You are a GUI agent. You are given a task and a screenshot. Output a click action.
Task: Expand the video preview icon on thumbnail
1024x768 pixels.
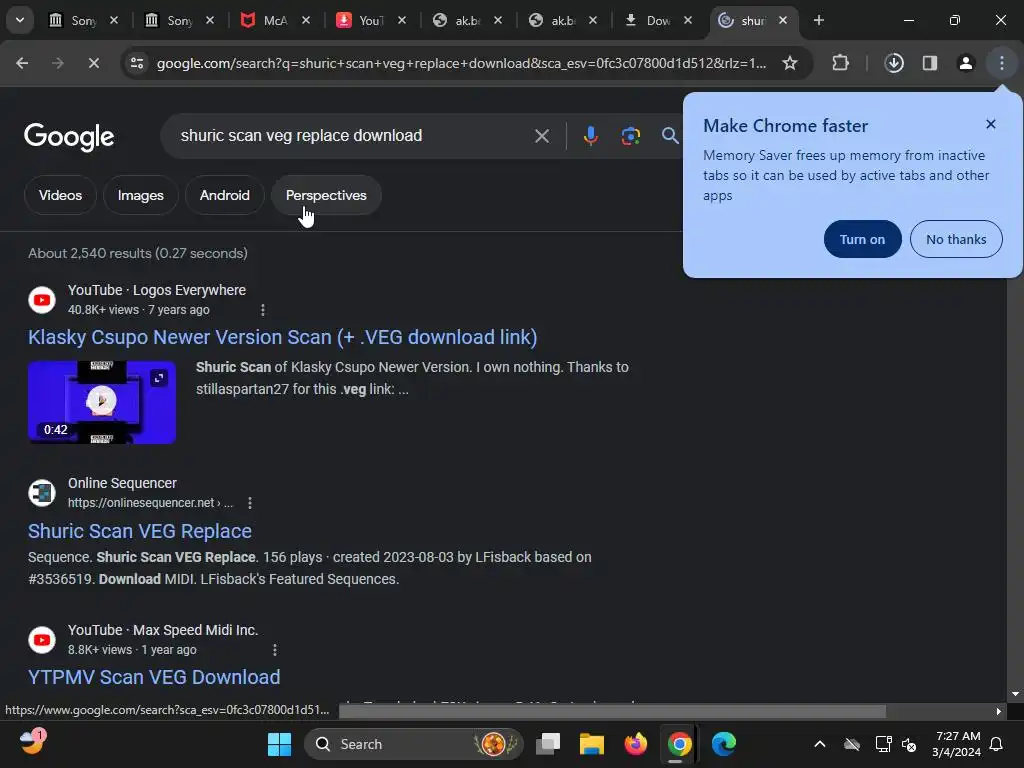click(x=159, y=377)
